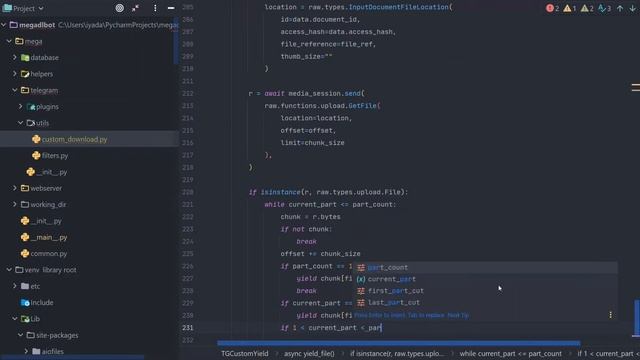640x360 pixels.
Task: Expand the aiofiles folder
Action: pyautogui.click(x=26, y=351)
